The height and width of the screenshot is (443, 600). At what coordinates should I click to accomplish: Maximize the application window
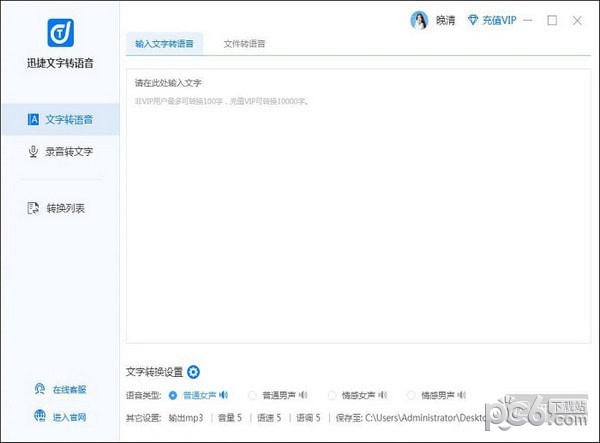click(x=552, y=20)
